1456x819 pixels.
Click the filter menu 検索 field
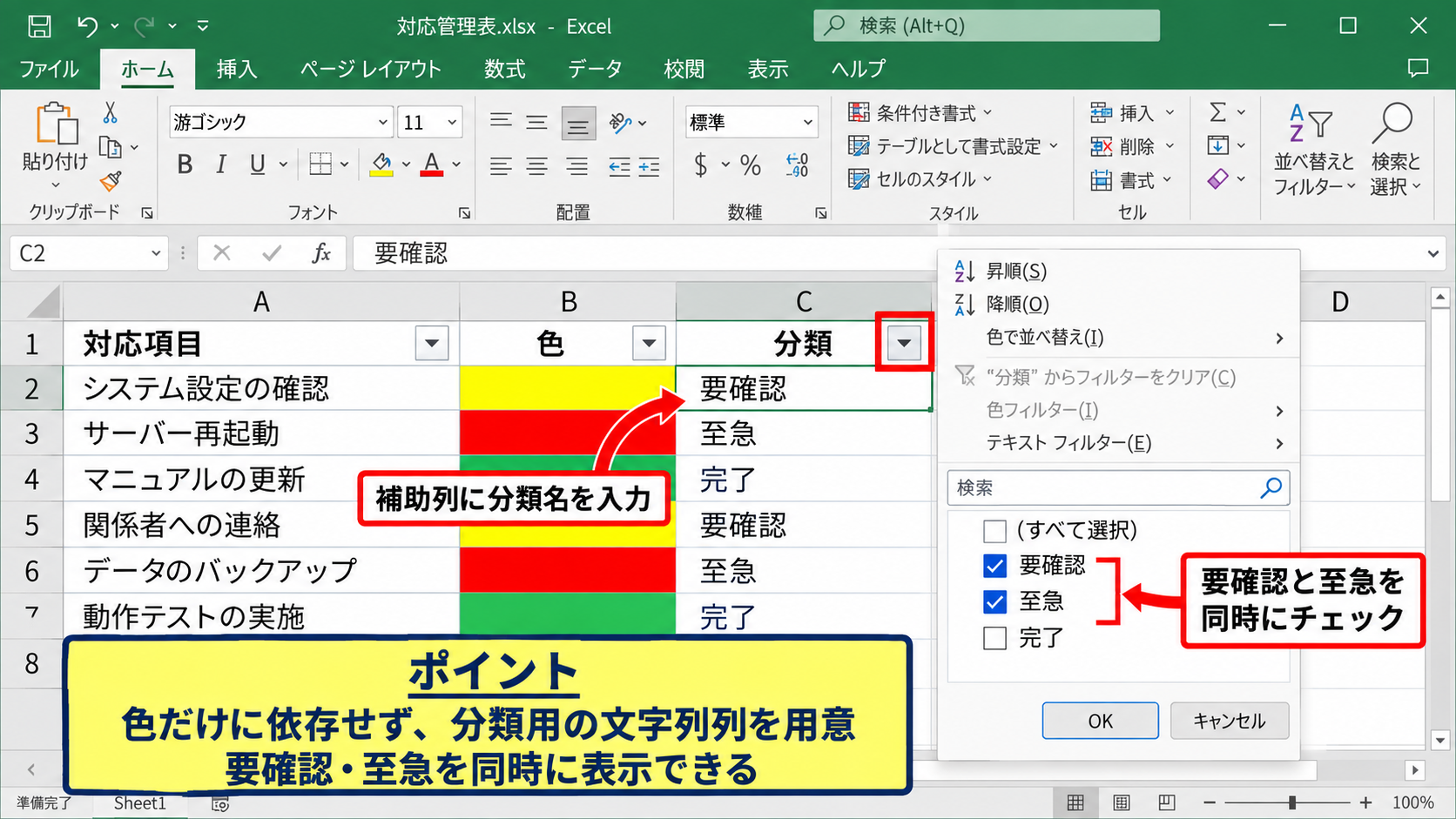click(x=1118, y=488)
